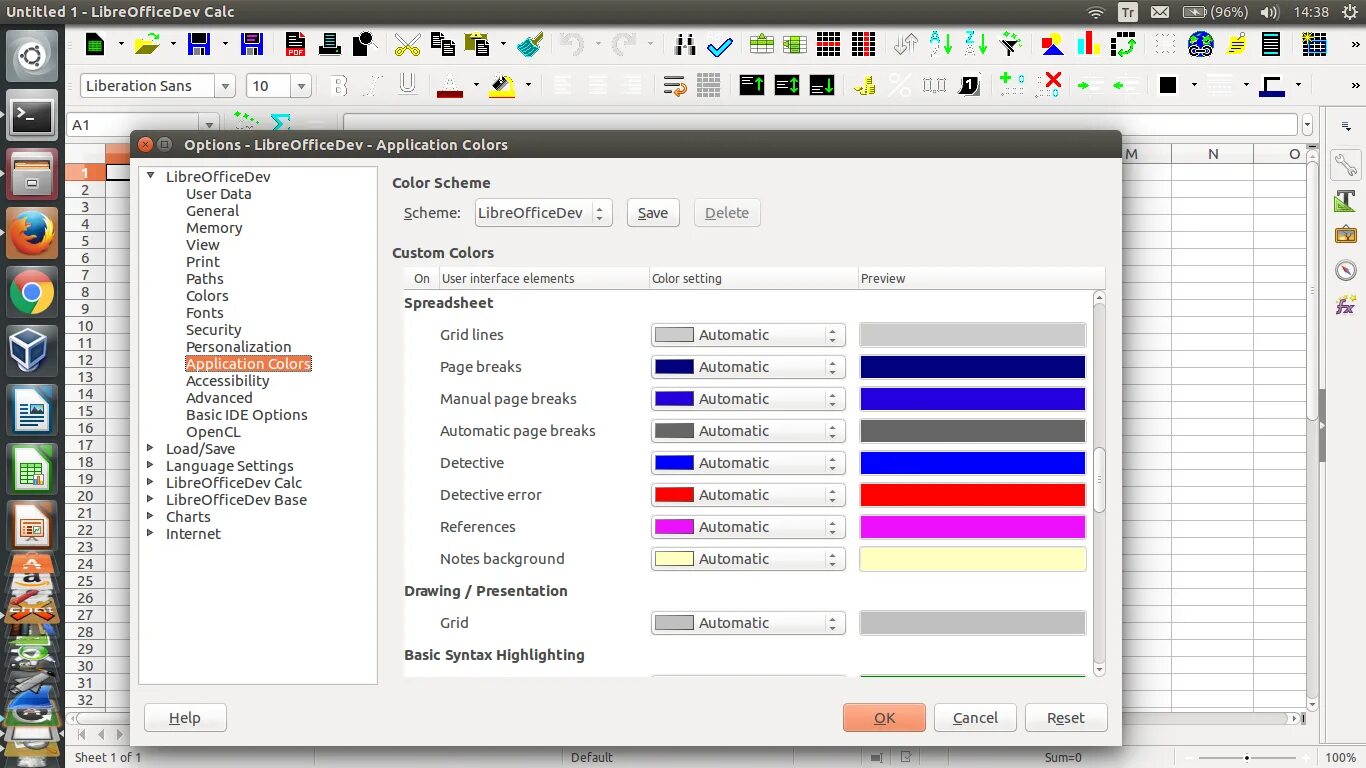Open the Scheme dropdown showing LibreOfficeDev
Viewport: 1366px width, 768px height.
tap(543, 213)
